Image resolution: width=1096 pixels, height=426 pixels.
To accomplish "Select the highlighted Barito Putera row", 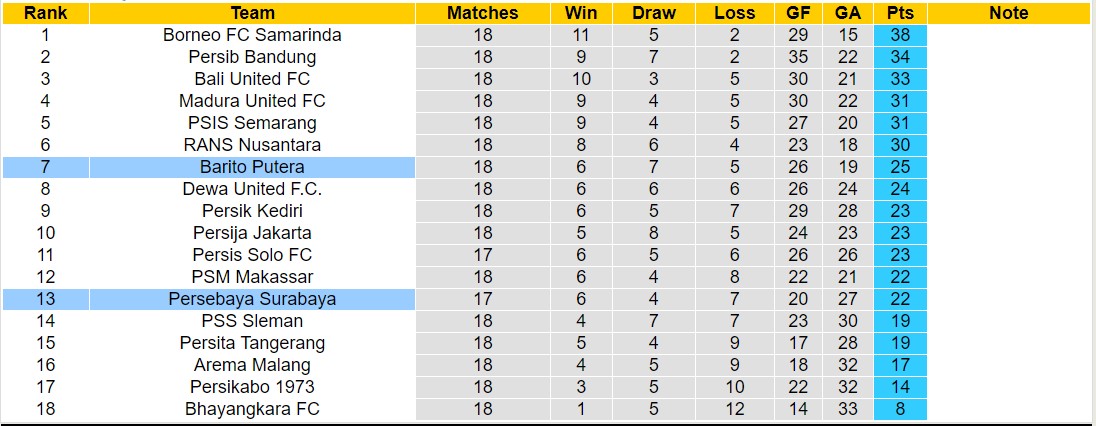I will [252, 167].
